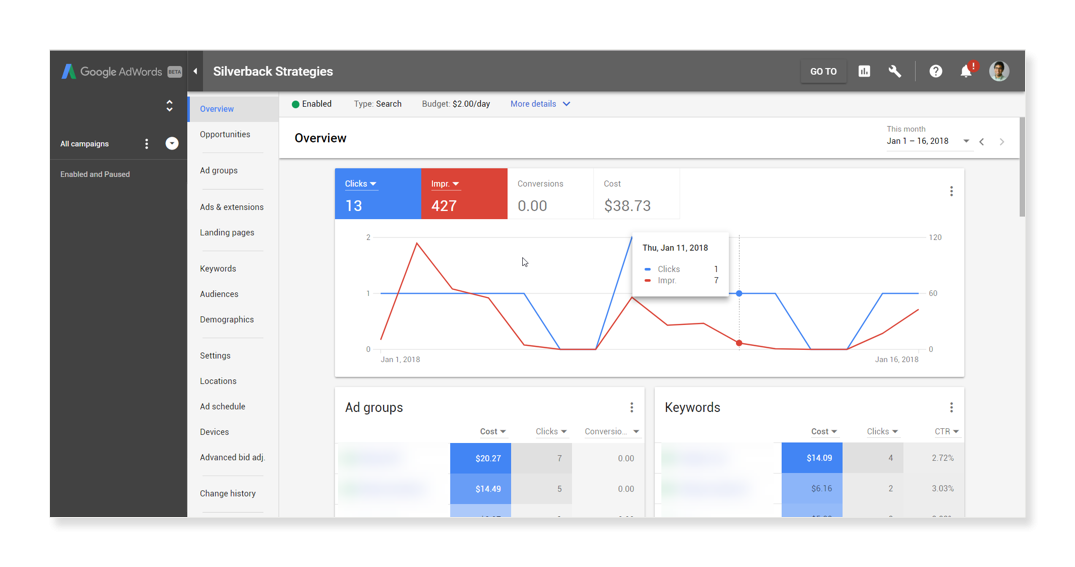Viewport: 1075px width, 567px height.
Task: Open the Overview page tab
Action: 234,109
